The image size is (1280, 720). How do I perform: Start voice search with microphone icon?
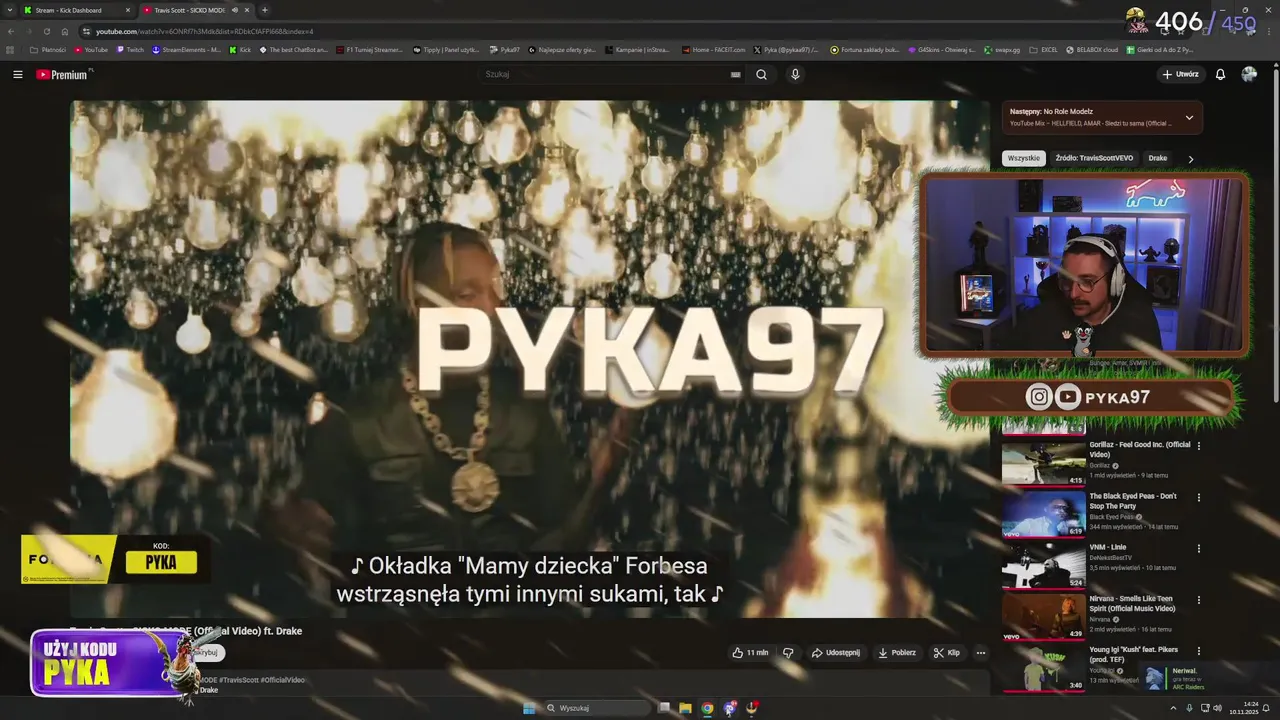tap(795, 74)
